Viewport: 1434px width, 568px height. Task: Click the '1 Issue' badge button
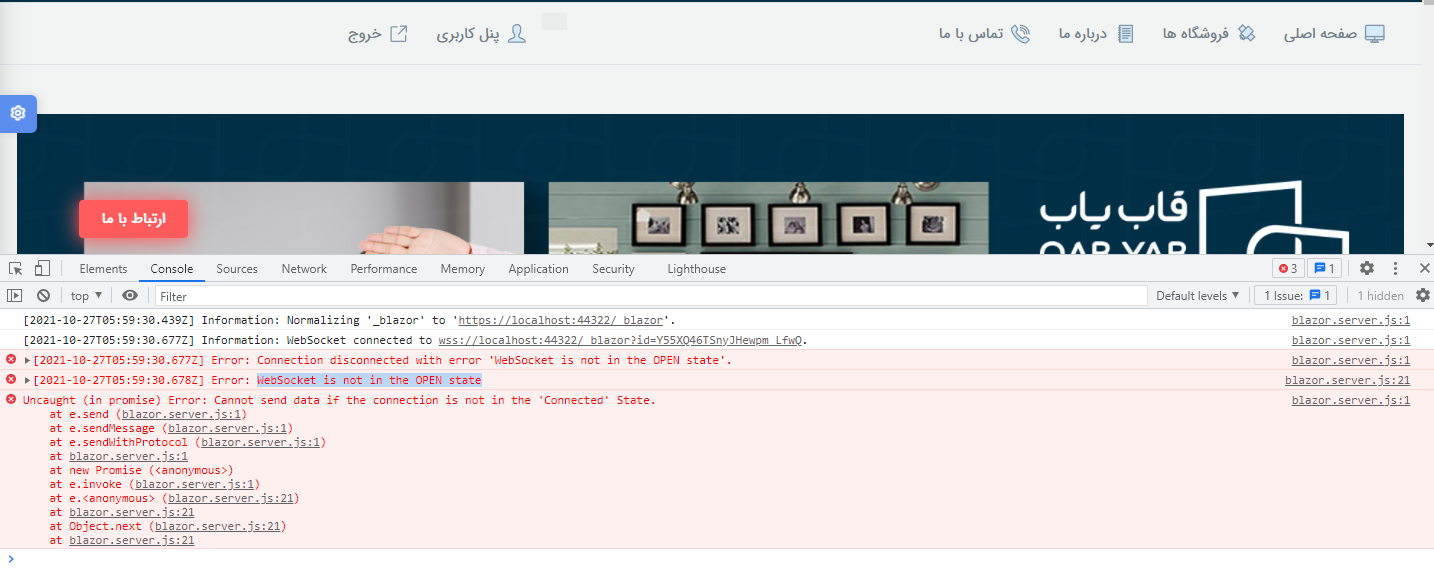coord(1296,296)
